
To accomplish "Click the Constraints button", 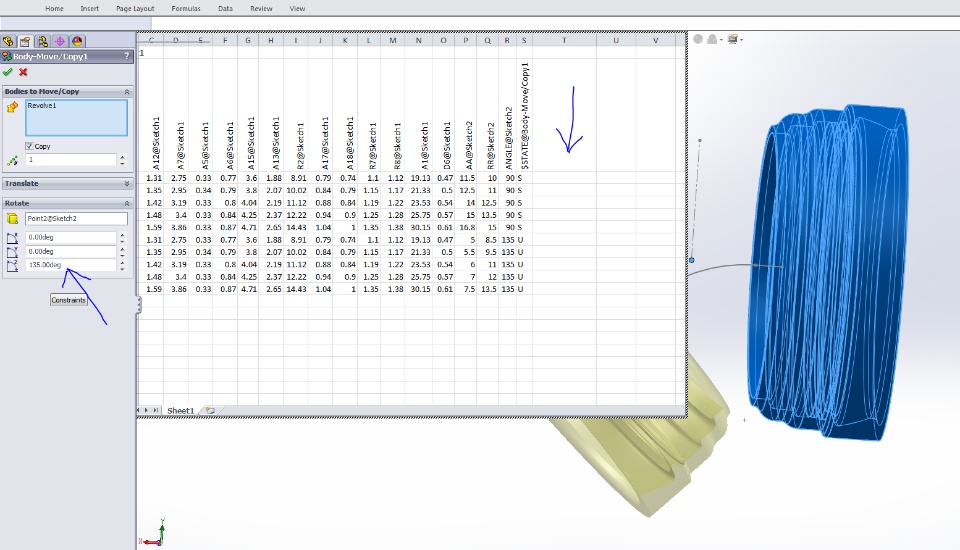I will coord(69,300).
